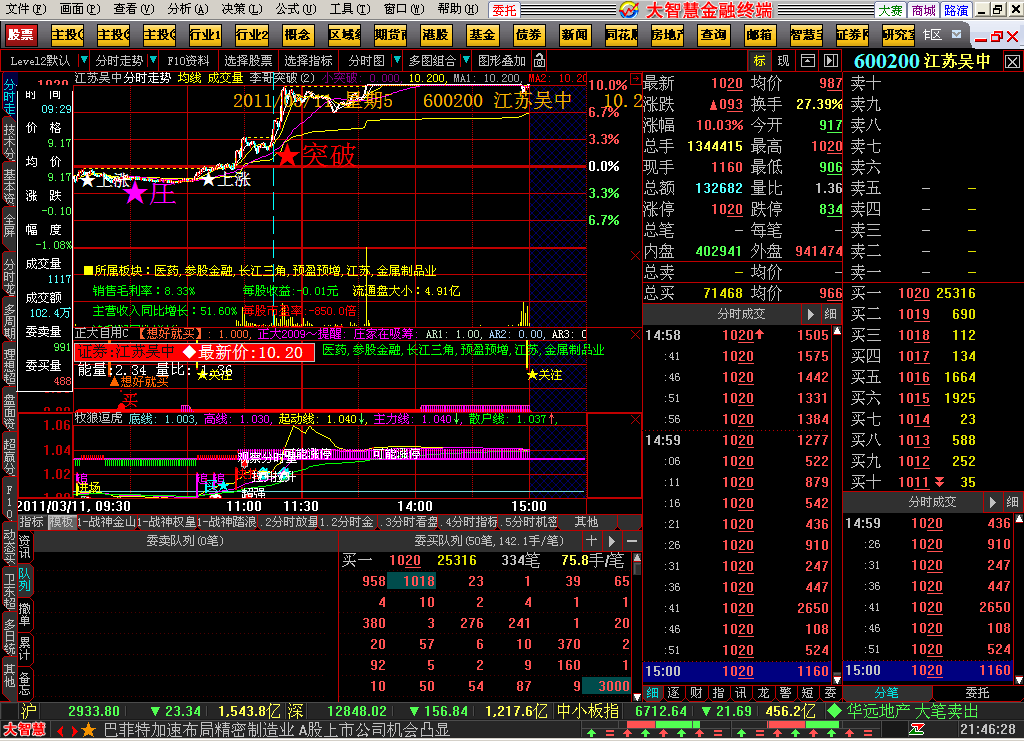
Task: Click the 选择股票 button
Action: pyautogui.click(x=248, y=61)
